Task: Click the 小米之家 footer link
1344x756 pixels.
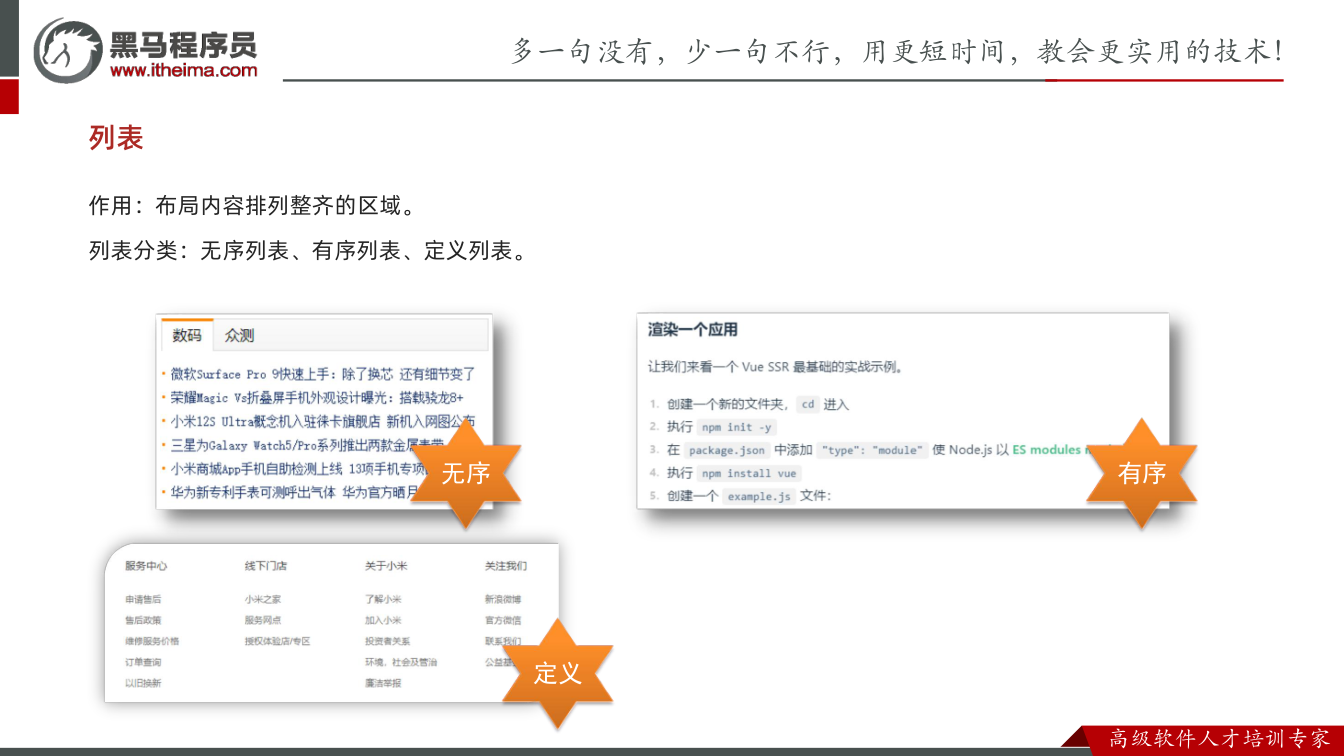Action: pyautogui.click(x=263, y=599)
